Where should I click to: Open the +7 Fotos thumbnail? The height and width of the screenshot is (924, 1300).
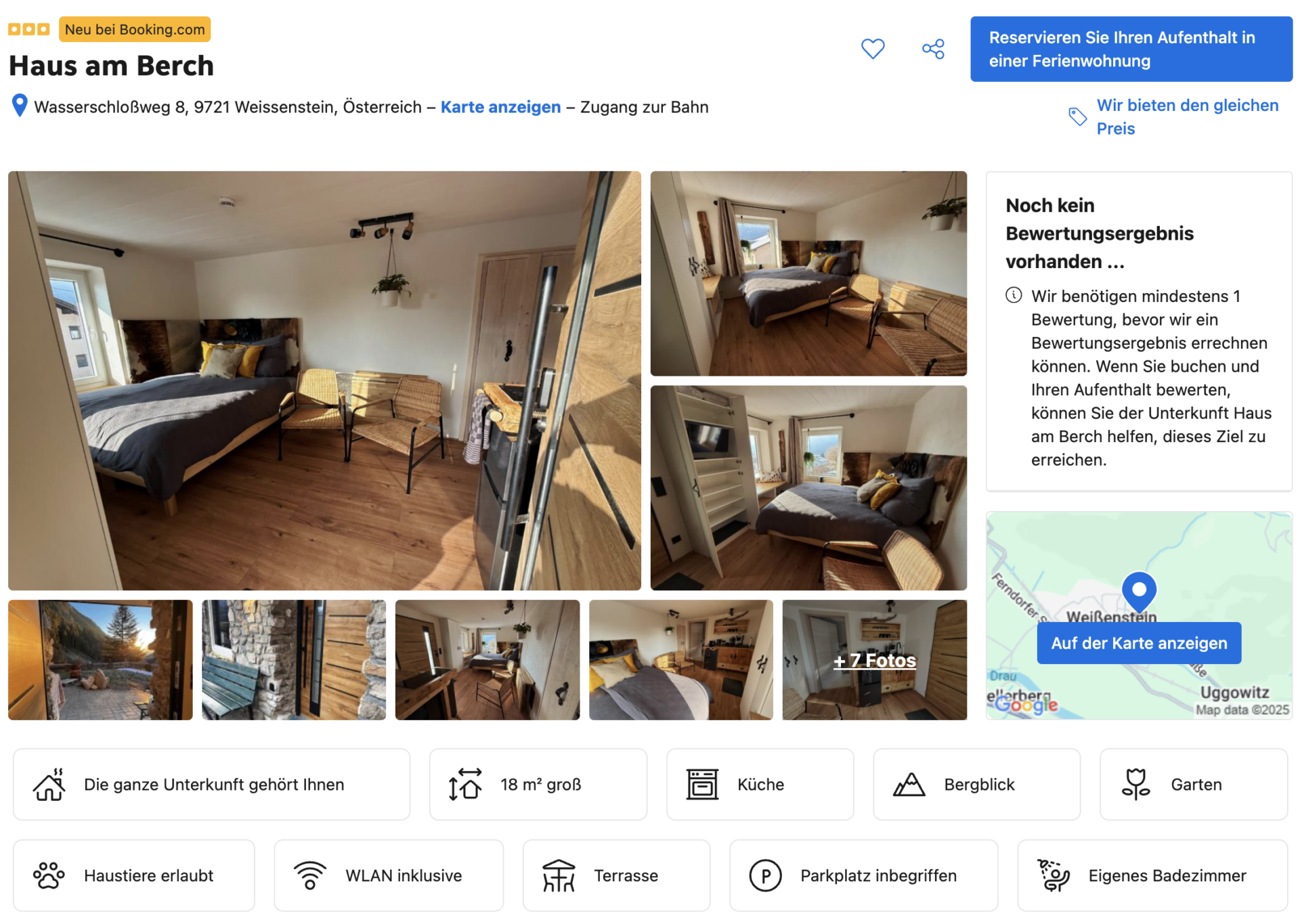(874, 660)
